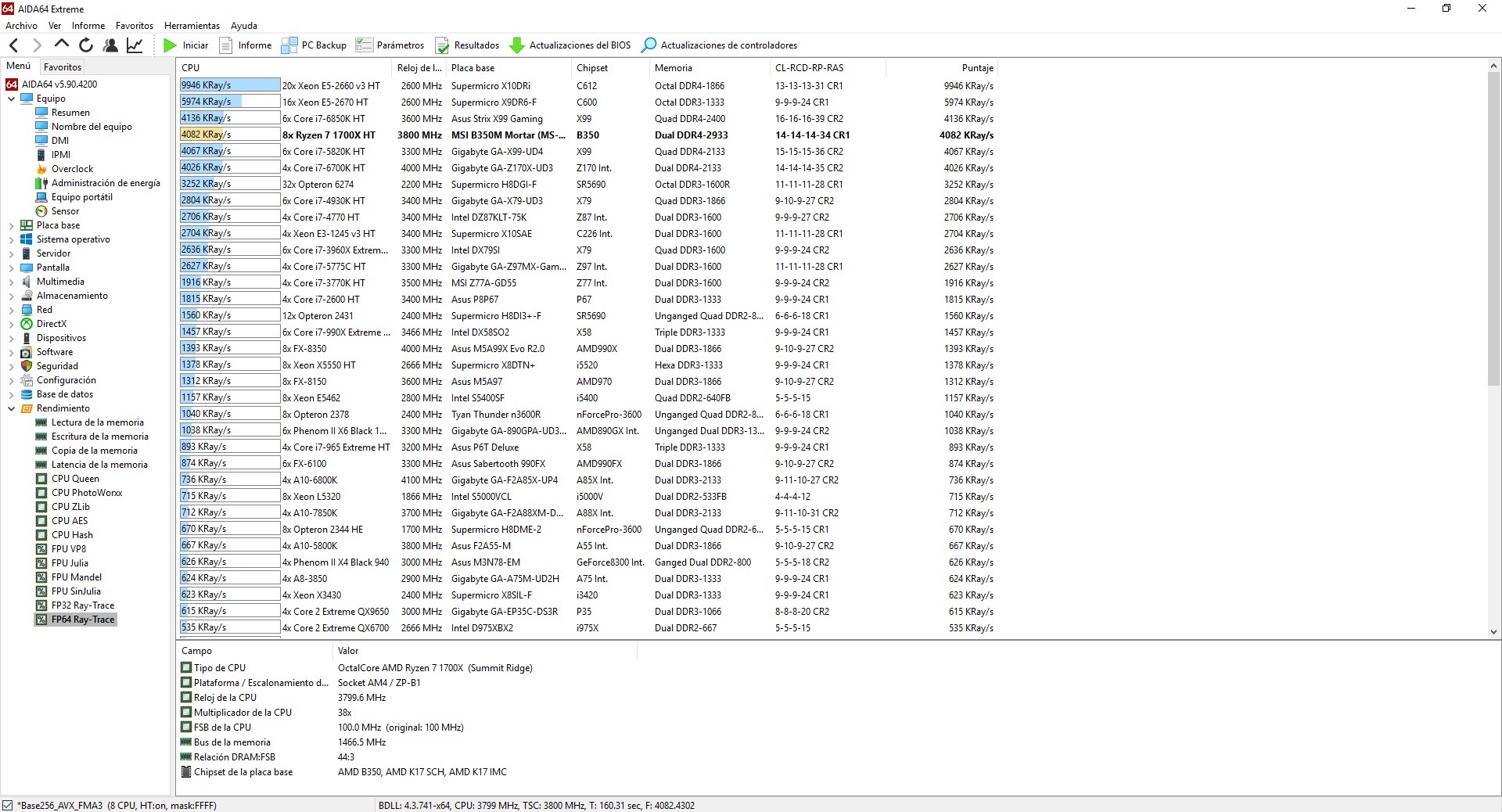Open the graph chart toolbar icon
Screen dimensions: 1502x812
pos(135,45)
